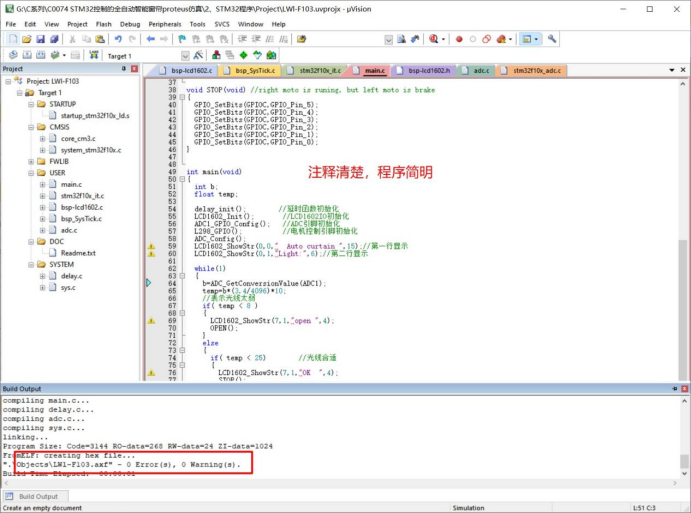691x513 pixels.
Task: Select startup_stm32f10x_ld.s in project tree
Action: click(x=95, y=116)
